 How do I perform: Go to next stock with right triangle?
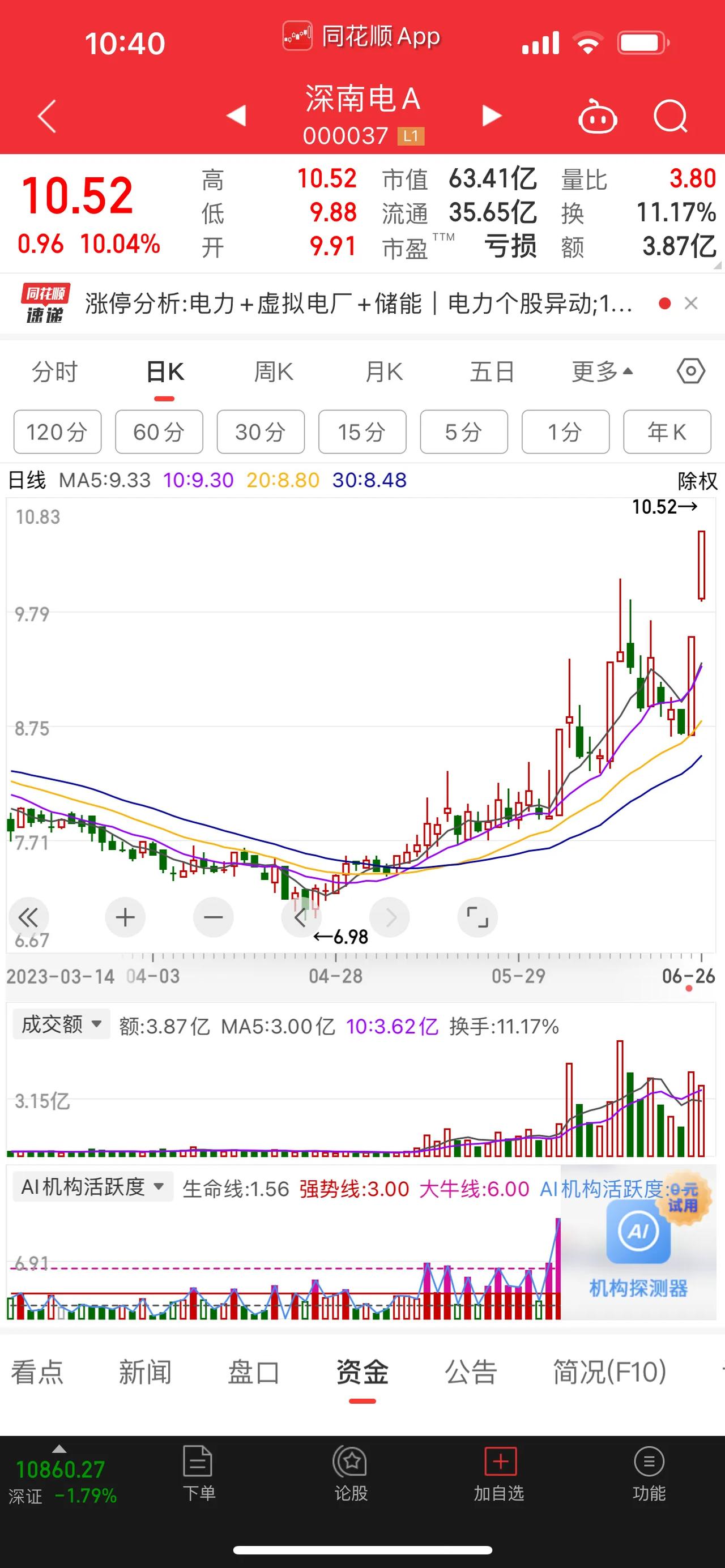492,115
